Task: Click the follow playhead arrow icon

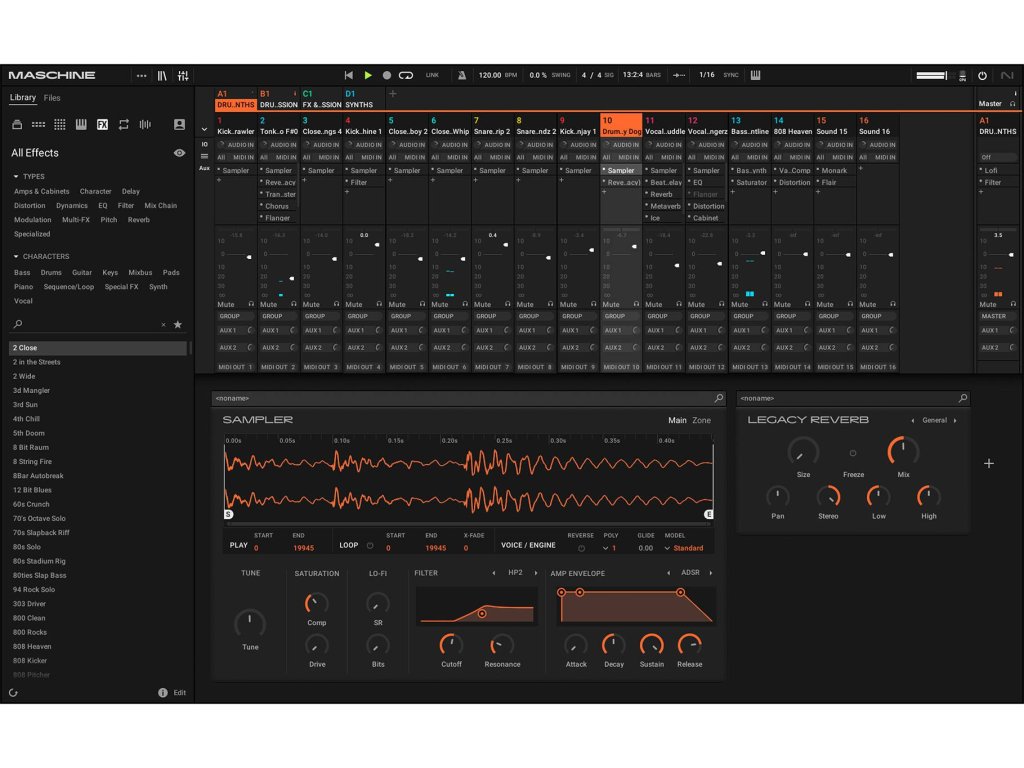Action: (679, 75)
